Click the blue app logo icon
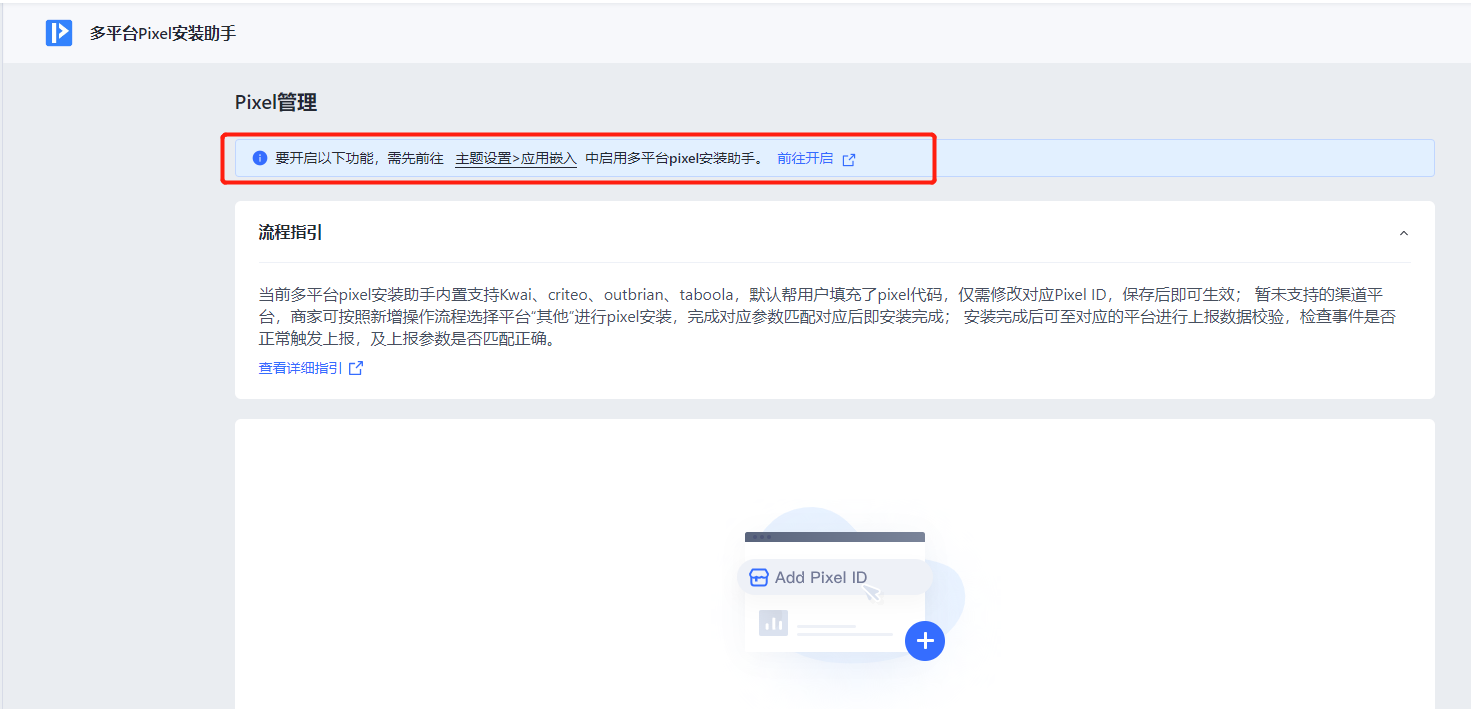The width and height of the screenshot is (1471, 709). 59,33
